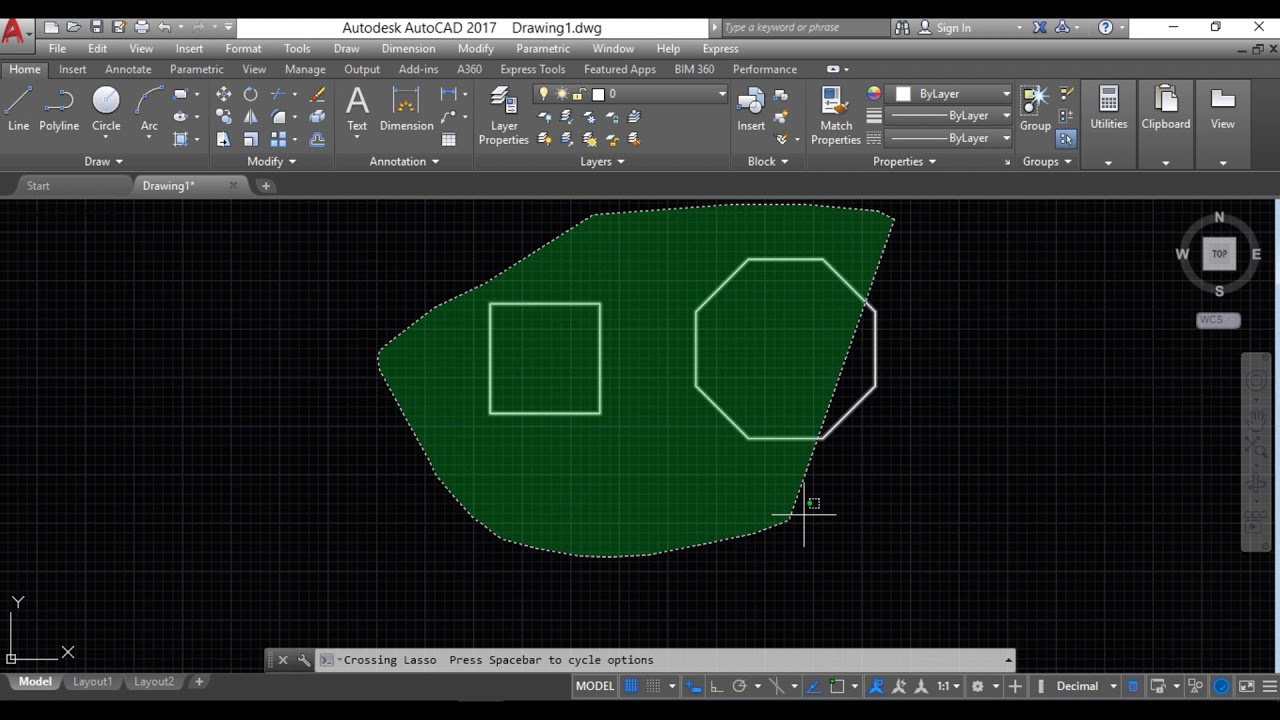This screenshot has width=1280, height=720.
Task: Switch to Layout1 tab
Action: pyautogui.click(x=92, y=682)
